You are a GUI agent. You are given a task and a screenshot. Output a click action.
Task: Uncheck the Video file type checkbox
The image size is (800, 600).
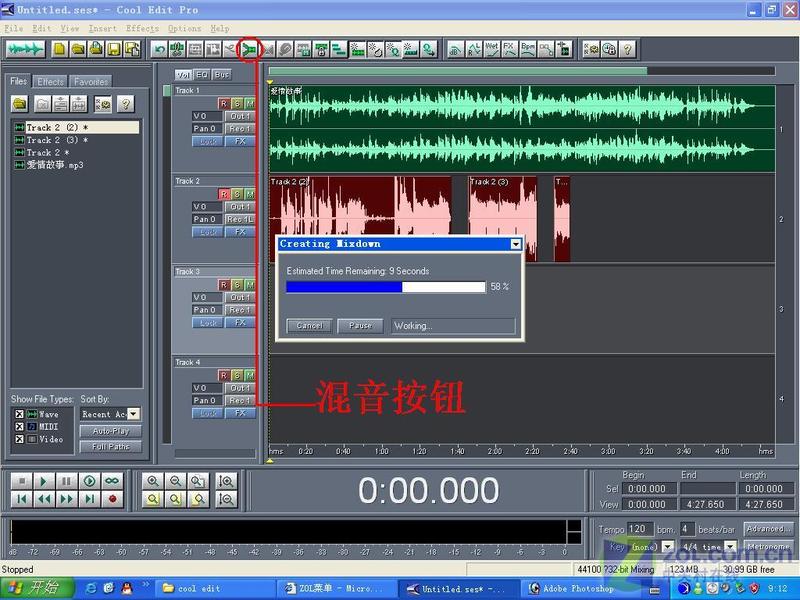tap(19, 439)
